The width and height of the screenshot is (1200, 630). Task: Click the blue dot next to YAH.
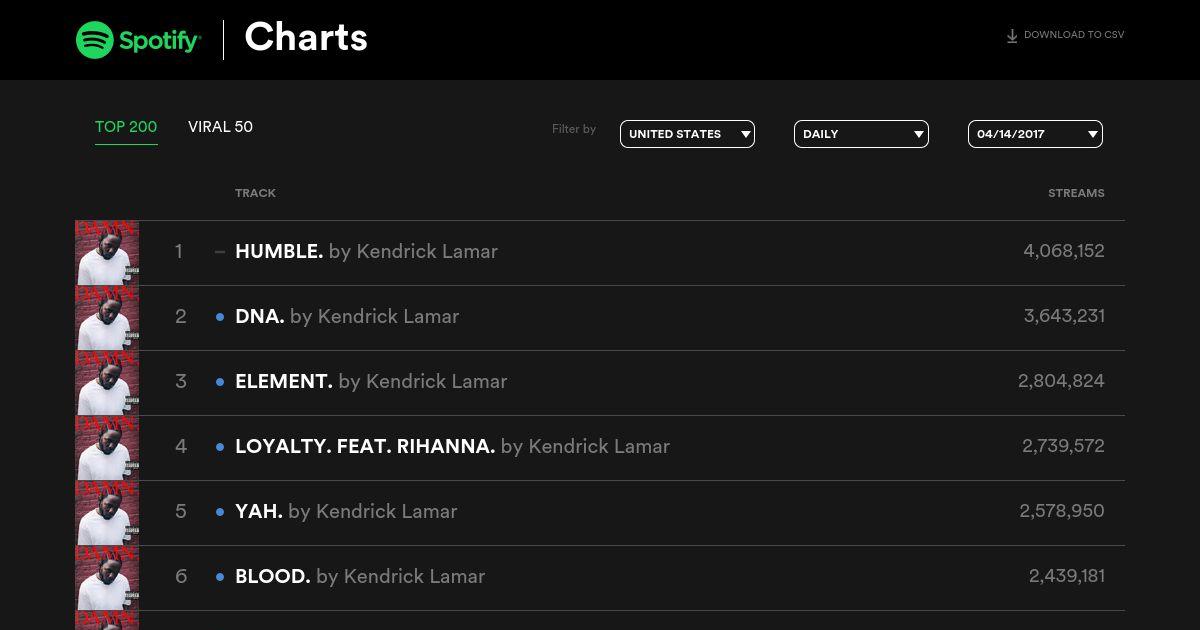[220, 512]
